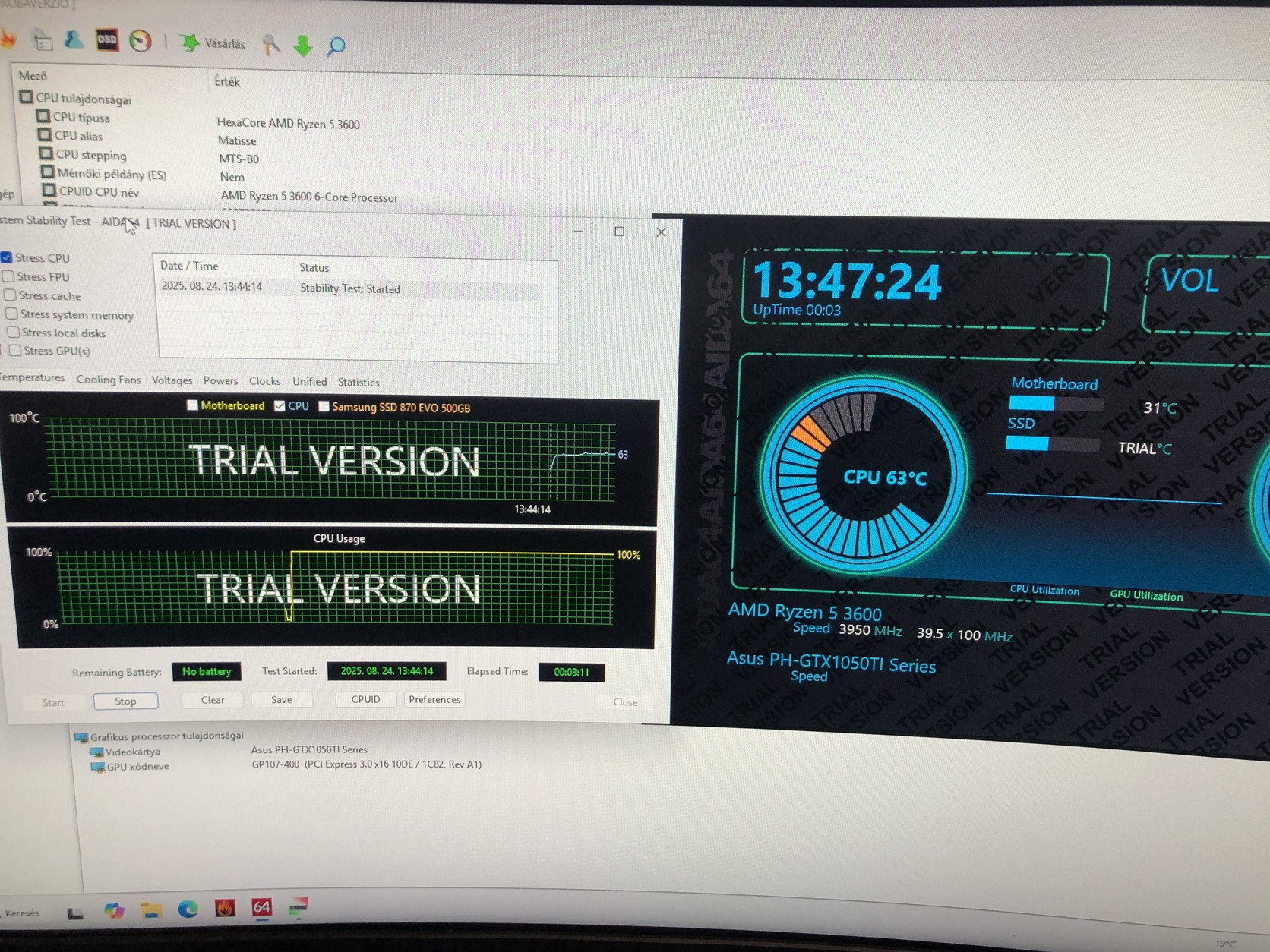Image resolution: width=1270 pixels, height=952 pixels.
Task: Select the Stability Test: Started log entry
Action: (349, 288)
